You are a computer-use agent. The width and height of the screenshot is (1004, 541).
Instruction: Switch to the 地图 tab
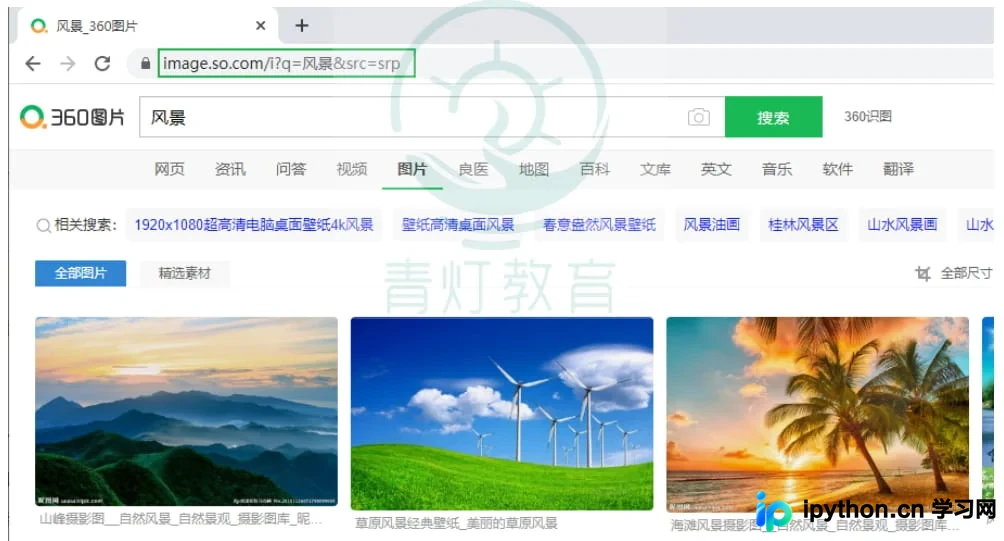[x=534, y=169]
